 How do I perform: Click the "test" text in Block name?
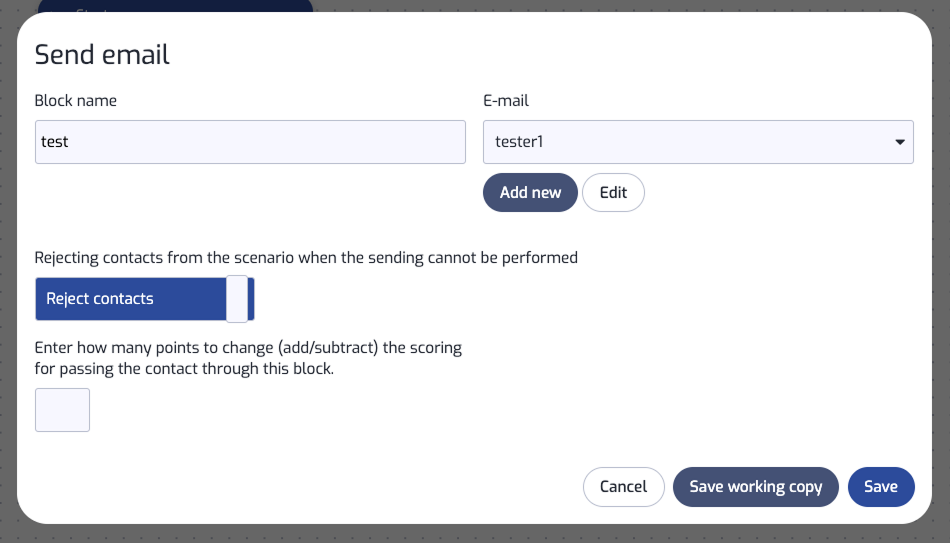pos(55,142)
